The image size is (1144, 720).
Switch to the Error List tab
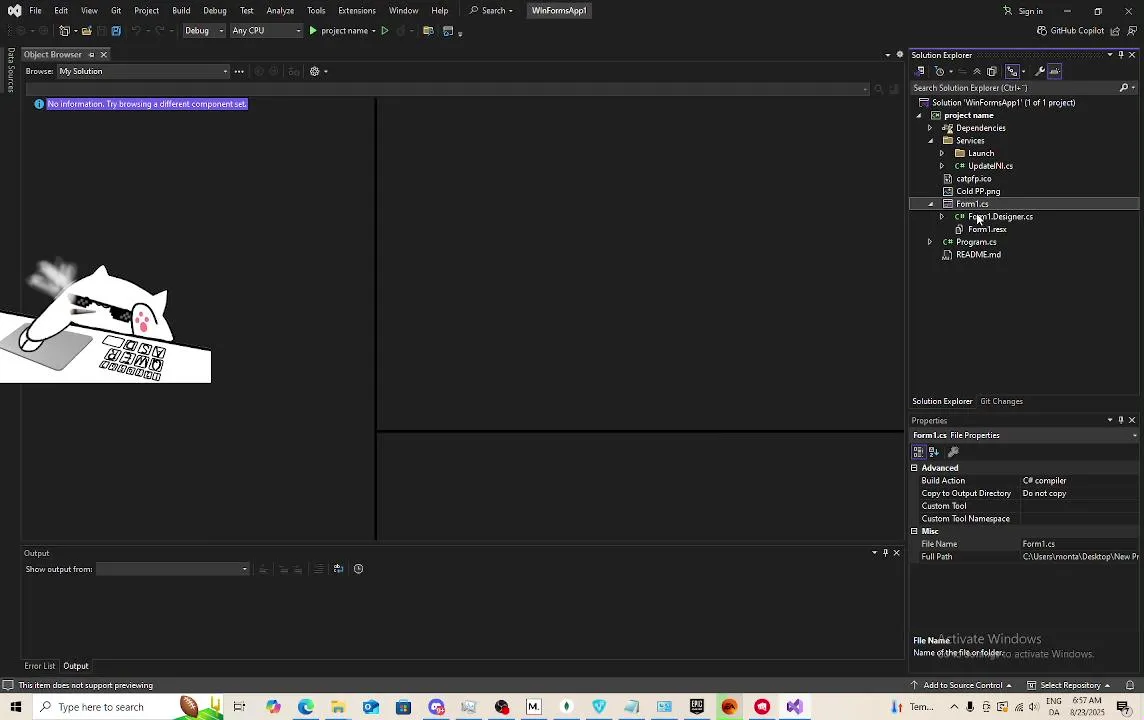coord(39,666)
